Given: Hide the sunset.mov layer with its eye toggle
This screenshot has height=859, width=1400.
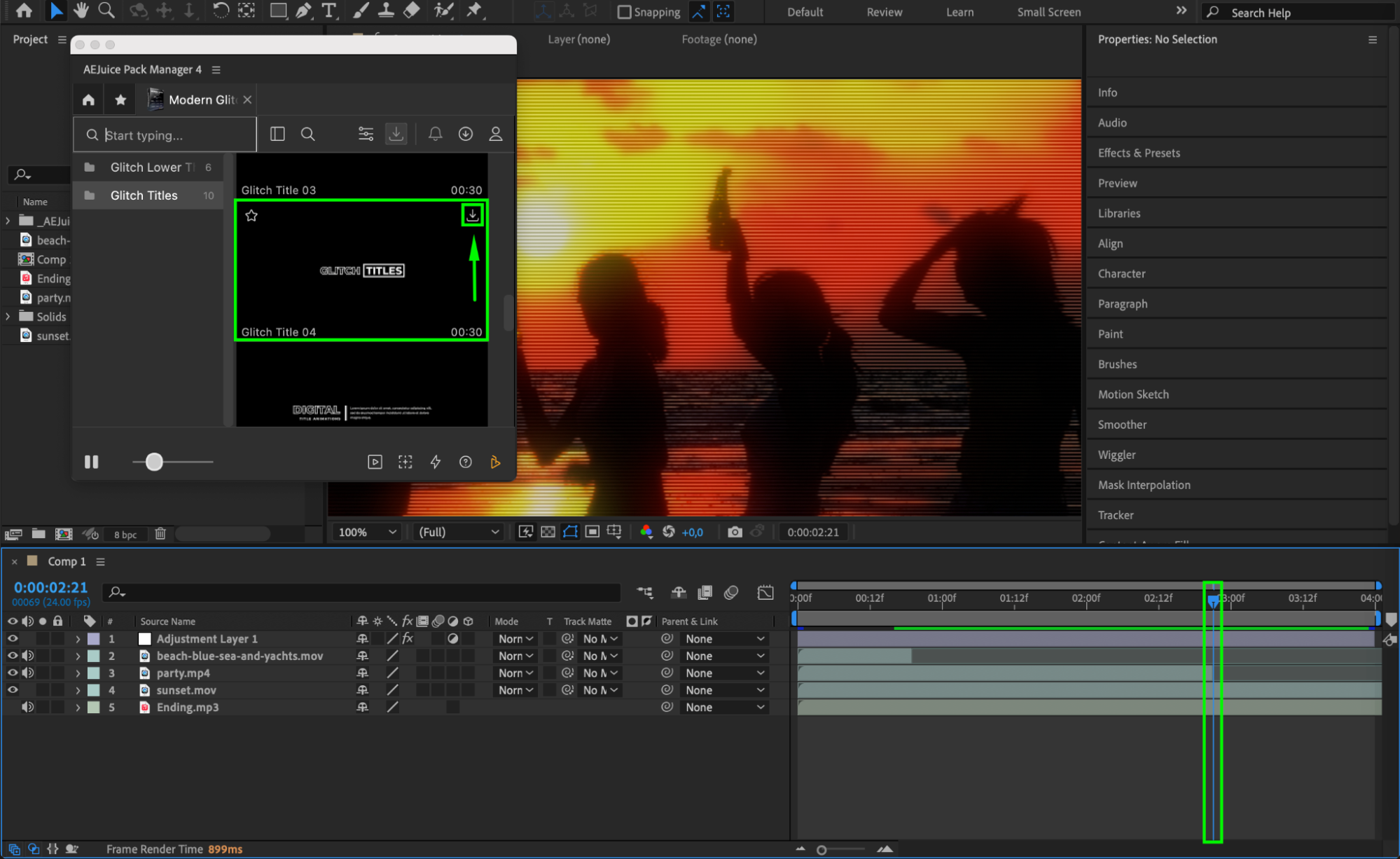Looking at the screenshot, I should (x=13, y=690).
